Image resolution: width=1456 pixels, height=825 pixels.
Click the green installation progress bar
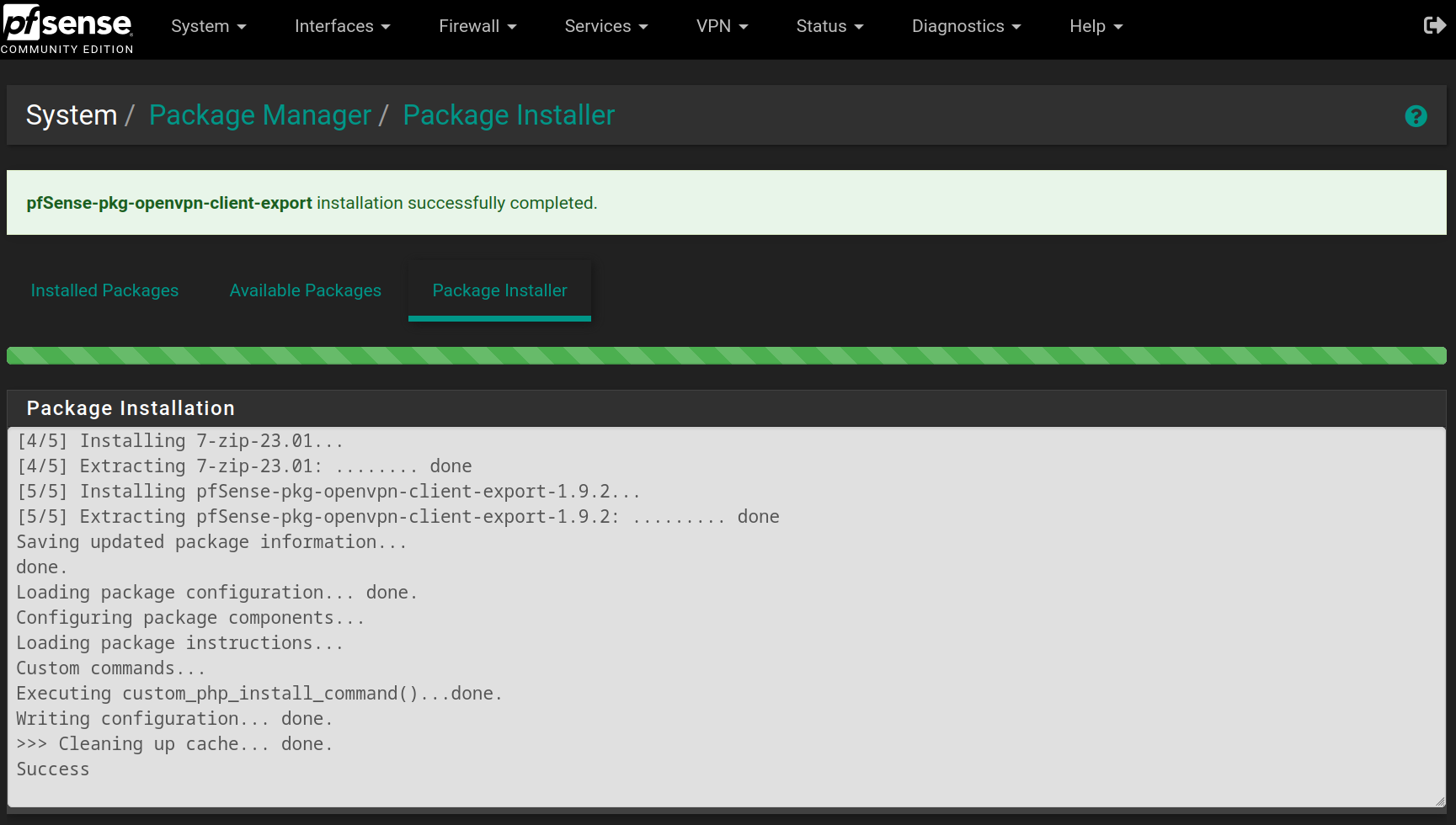(727, 355)
